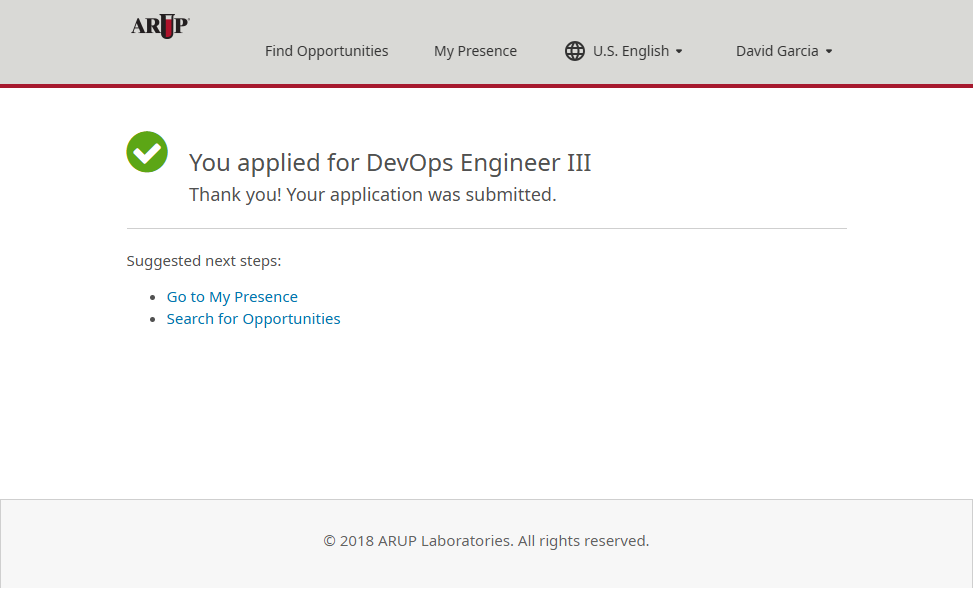This screenshot has width=973, height=589.
Task: Click the globe language icon
Action: pyautogui.click(x=574, y=51)
